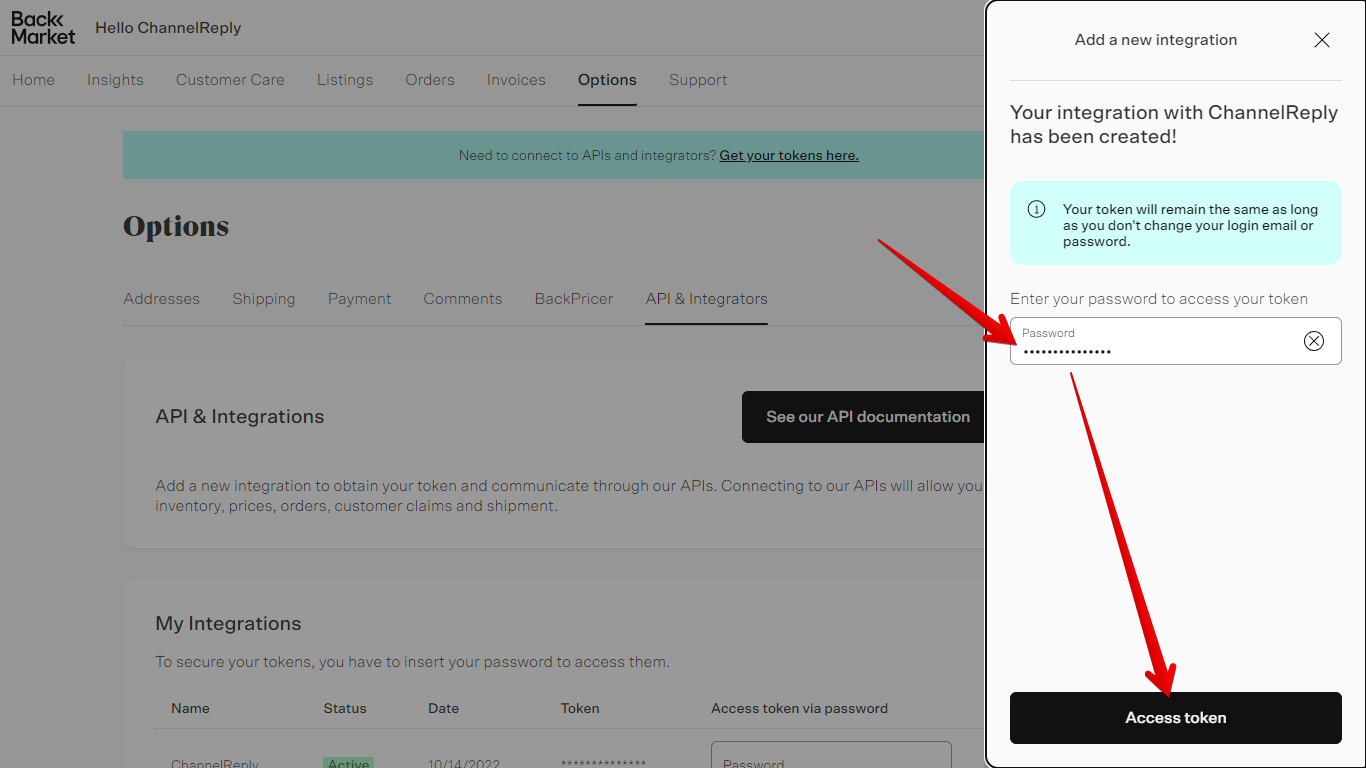Switch to the Addresses tab
This screenshot has height=768, width=1366.
click(x=162, y=299)
